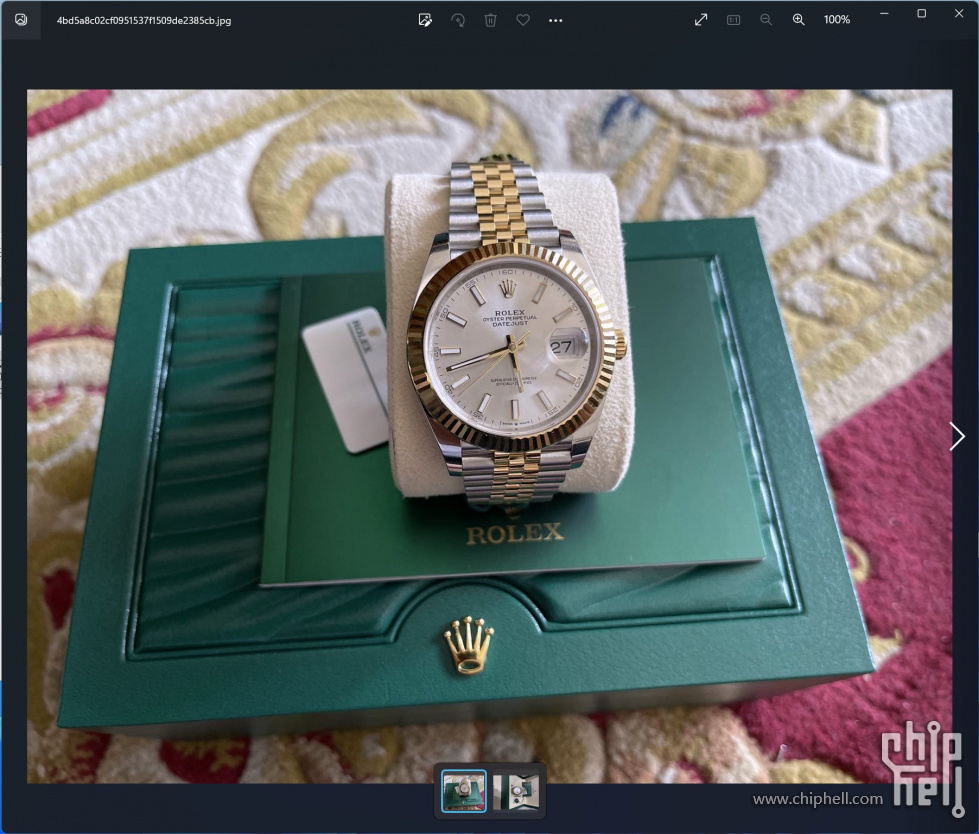Click the file name 4bd5a8c02cf0951537f1509de2385cb.jpg

(x=144, y=21)
